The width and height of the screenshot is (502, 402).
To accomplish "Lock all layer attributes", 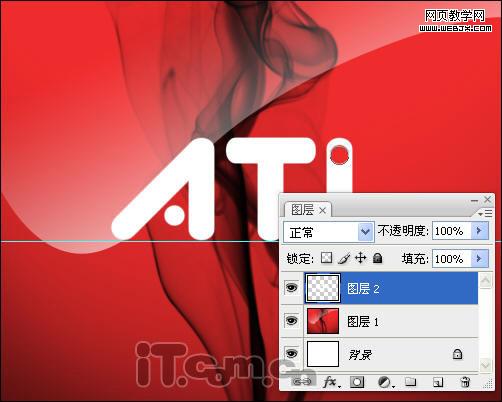I will (x=377, y=258).
